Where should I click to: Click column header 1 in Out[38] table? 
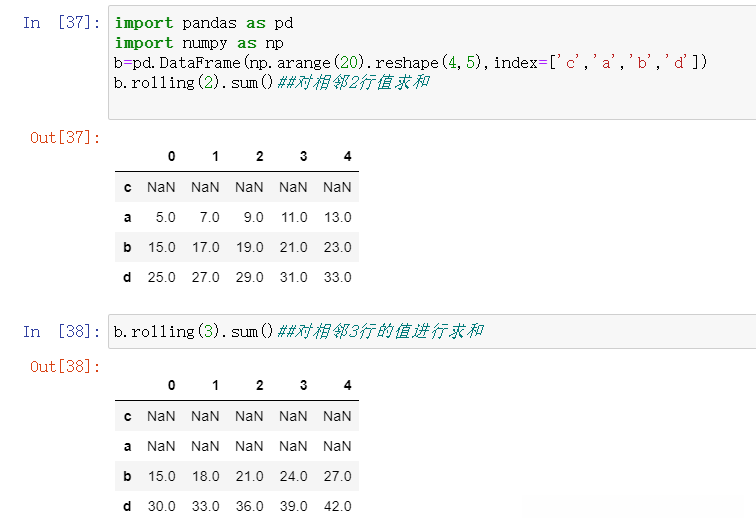point(216,385)
